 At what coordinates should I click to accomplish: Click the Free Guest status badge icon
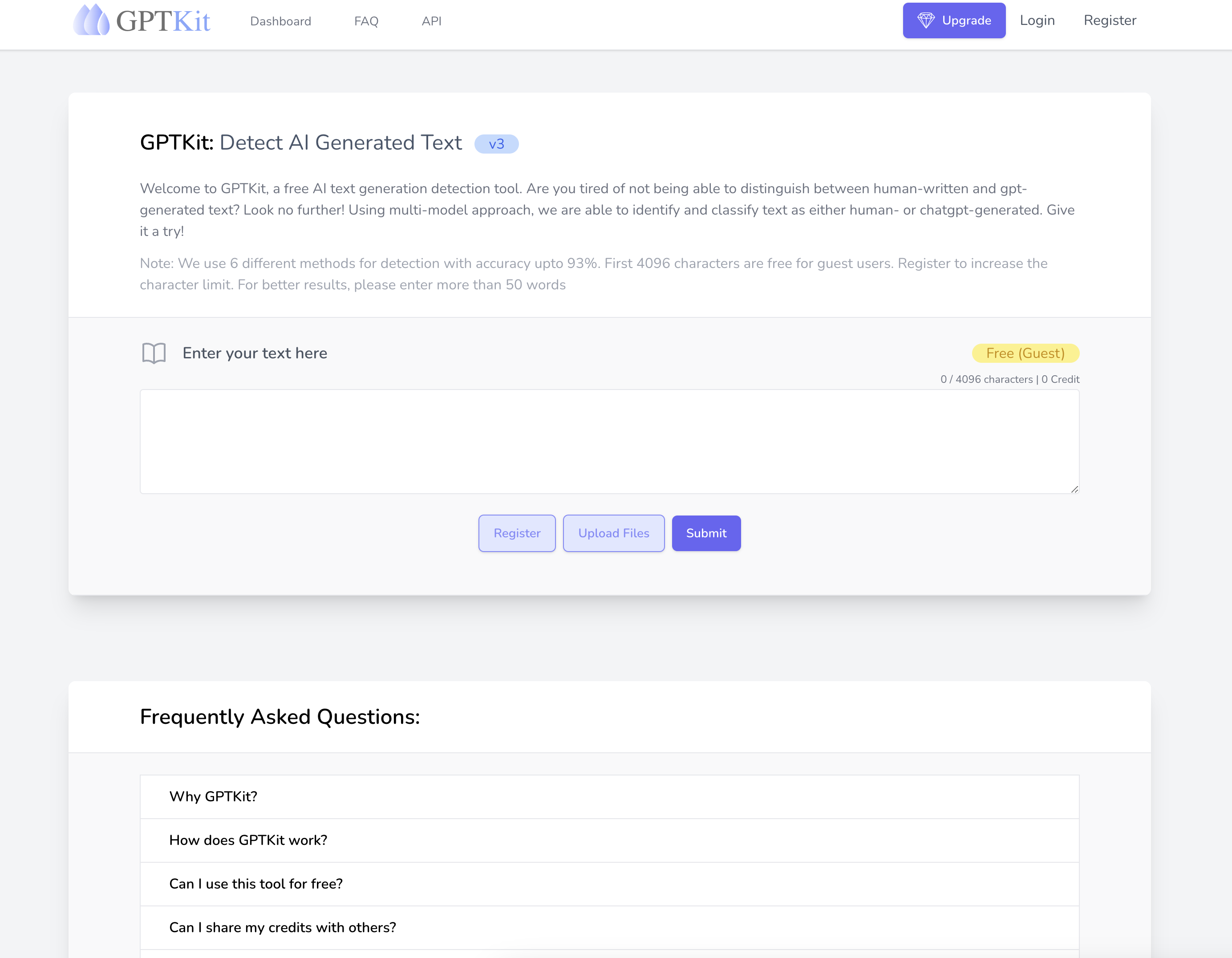[1025, 353]
